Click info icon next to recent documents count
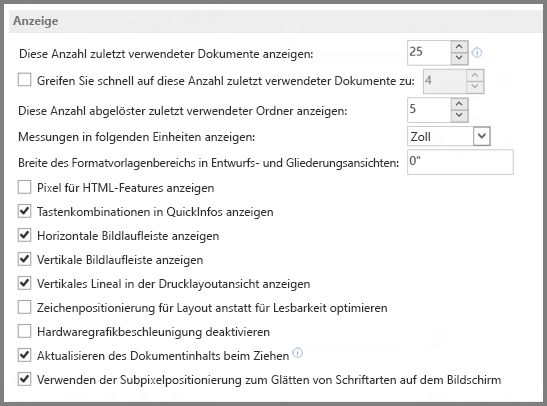 pyautogui.click(x=477, y=53)
